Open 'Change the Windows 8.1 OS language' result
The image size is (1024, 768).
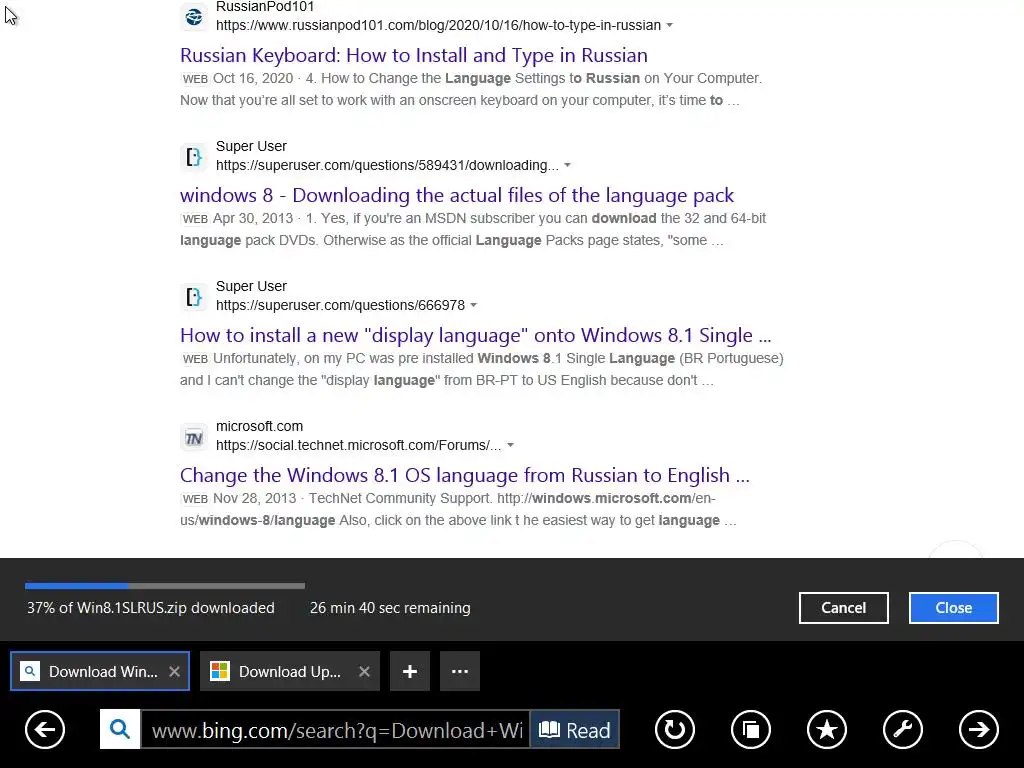(465, 475)
